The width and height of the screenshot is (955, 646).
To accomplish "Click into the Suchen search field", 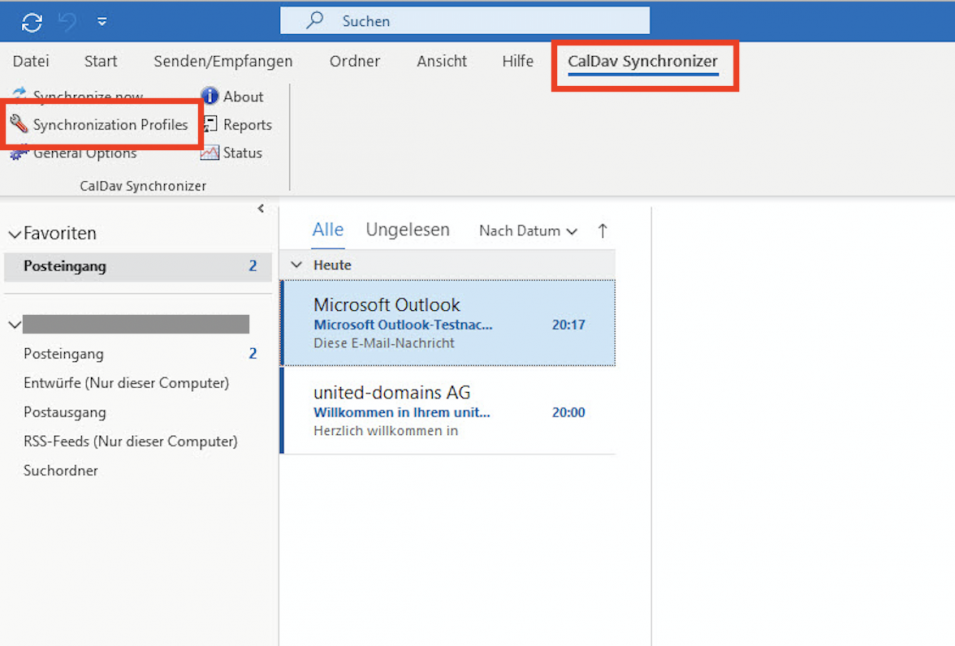I will pyautogui.click(x=480, y=21).
